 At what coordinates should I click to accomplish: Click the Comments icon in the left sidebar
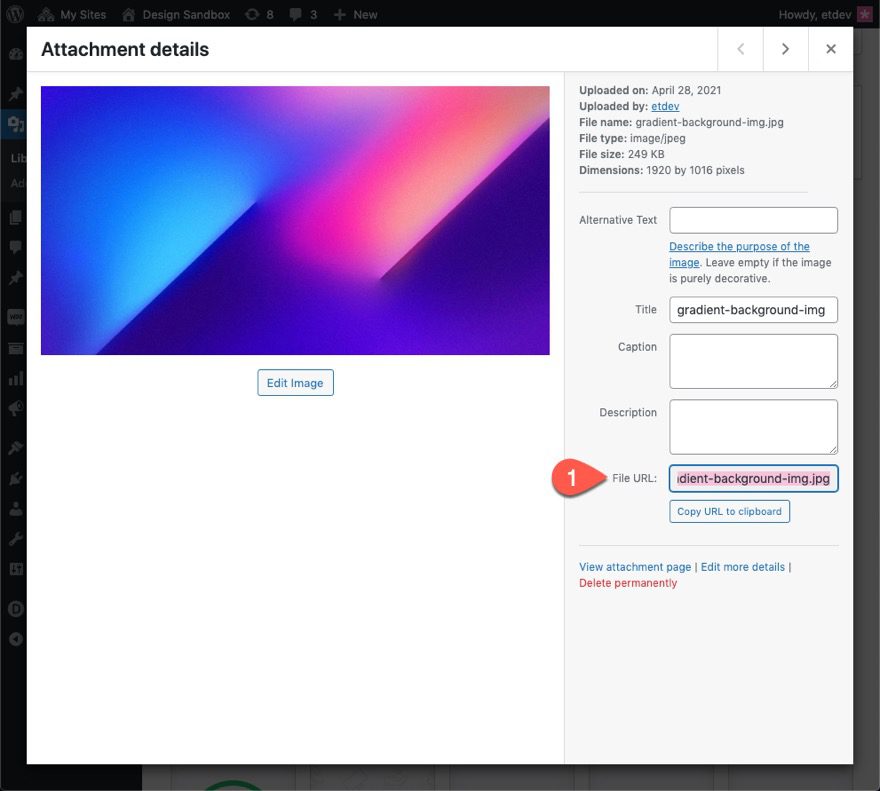pyautogui.click(x=14, y=247)
